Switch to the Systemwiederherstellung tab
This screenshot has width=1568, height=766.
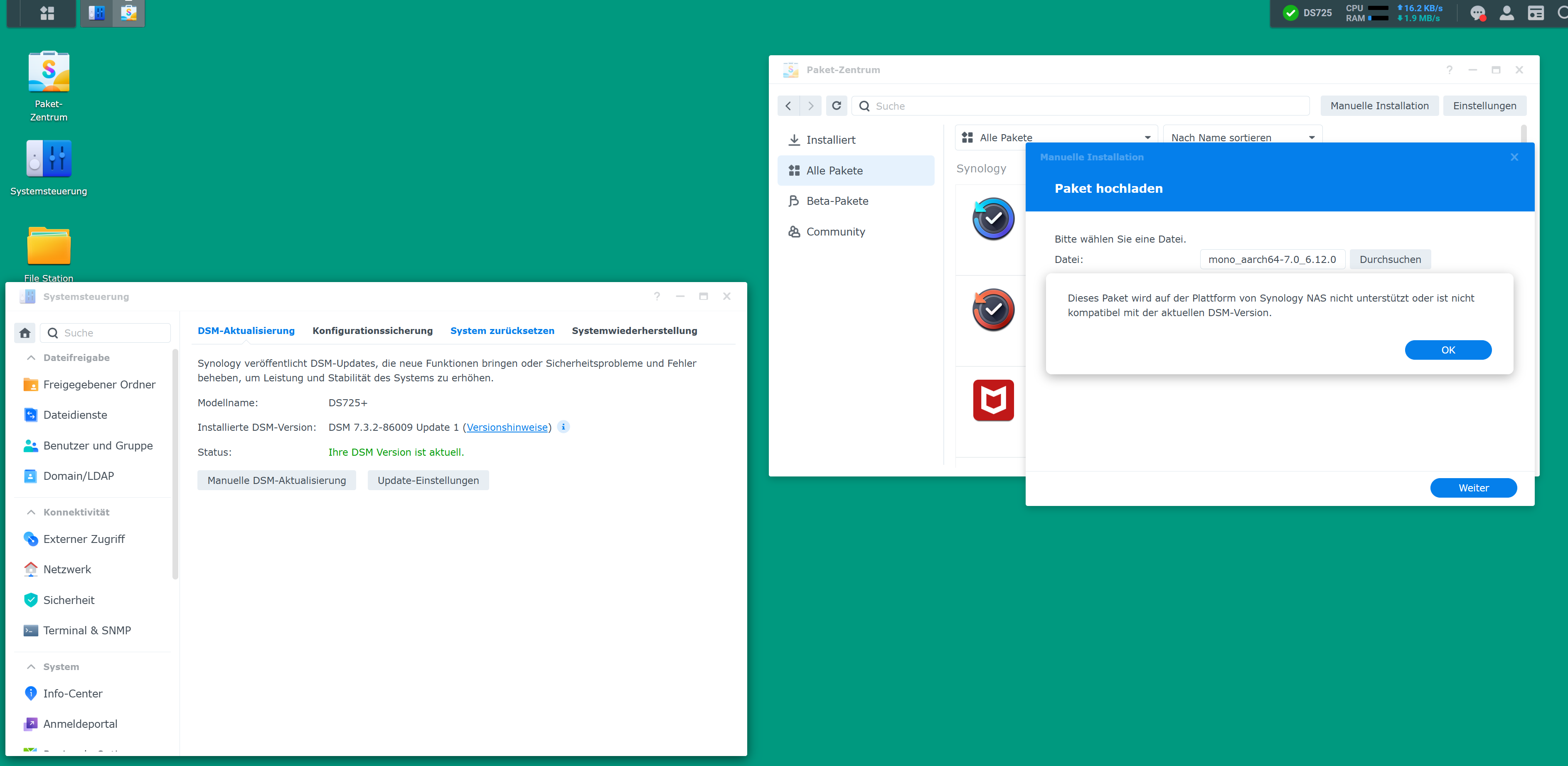(x=634, y=330)
